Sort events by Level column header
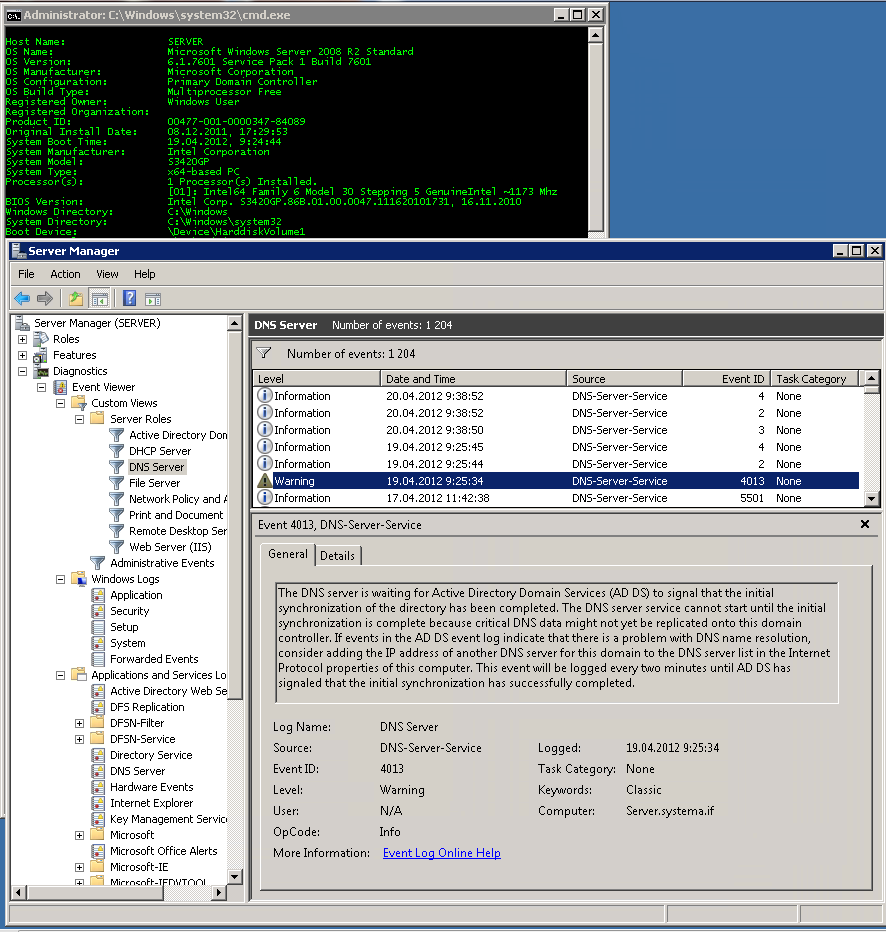This screenshot has height=932, width=886. tap(317, 379)
